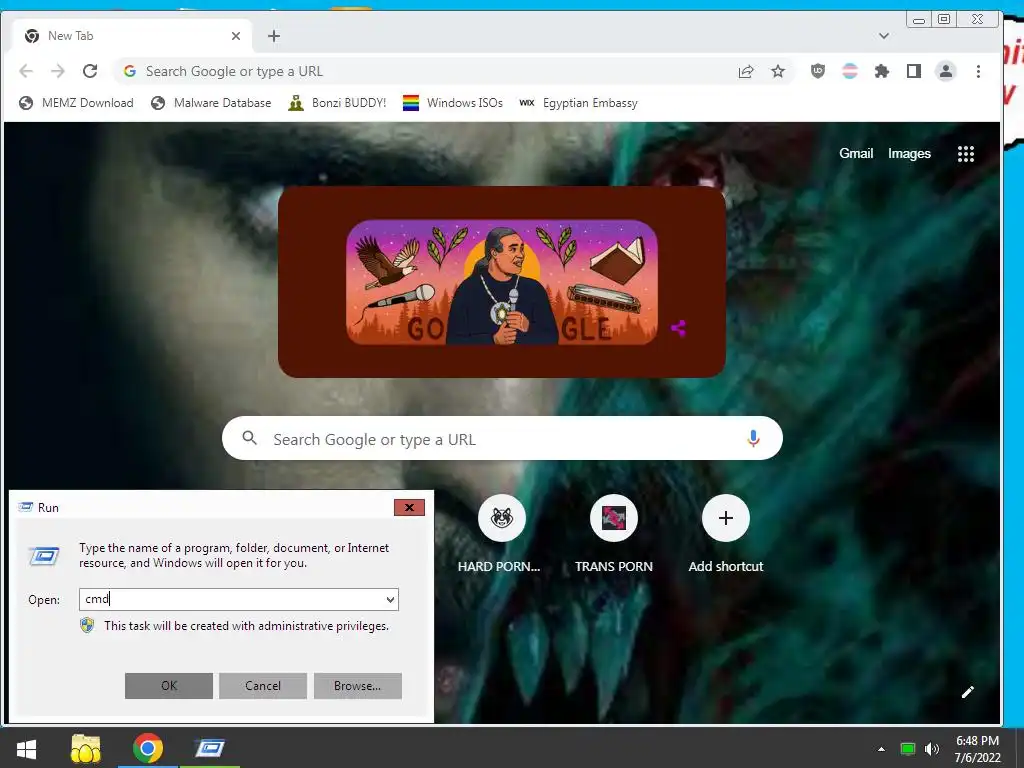
Task: Click the green network tray icon
Action: tap(908, 749)
